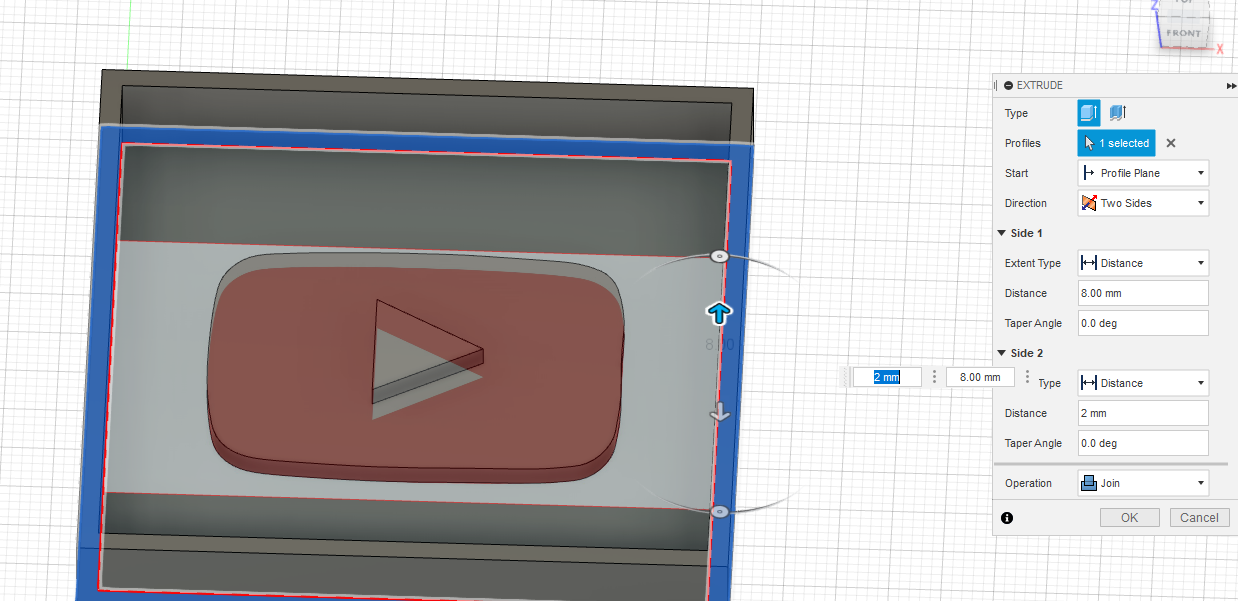Click the Profile Plane icon in Start dropdown
The width and height of the screenshot is (1238, 601).
click(1089, 173)
